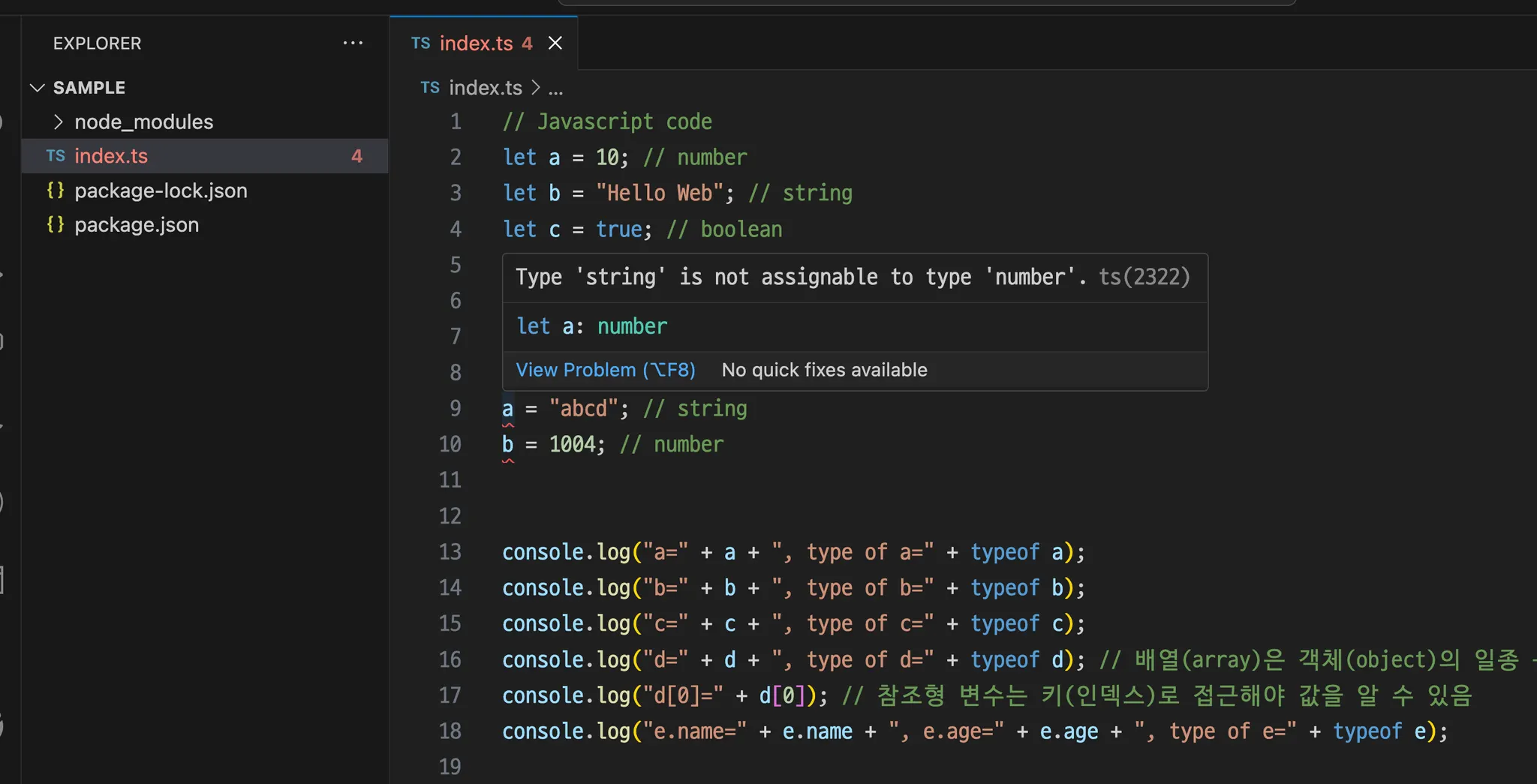Click the TS icon in the breadcrumb bar
The height and width of the screenshot is (784, 1537).
[430, 88]
